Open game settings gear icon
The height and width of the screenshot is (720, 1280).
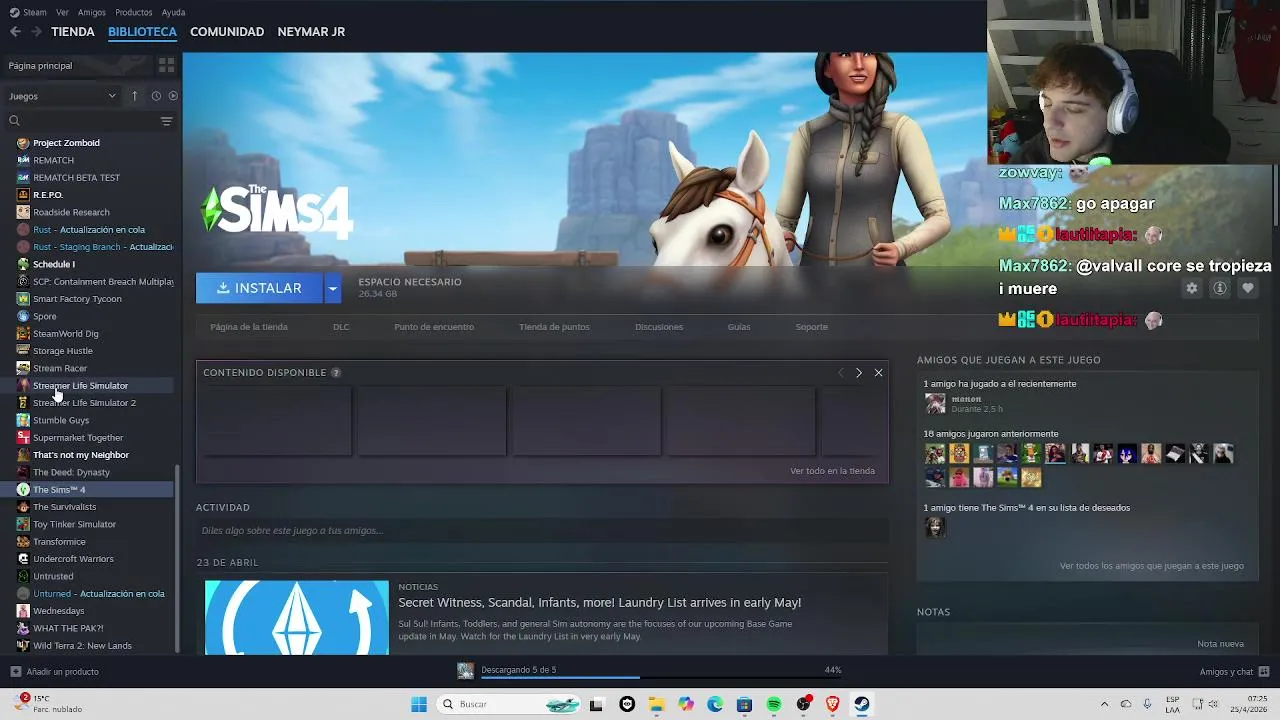pos(1191,288)
